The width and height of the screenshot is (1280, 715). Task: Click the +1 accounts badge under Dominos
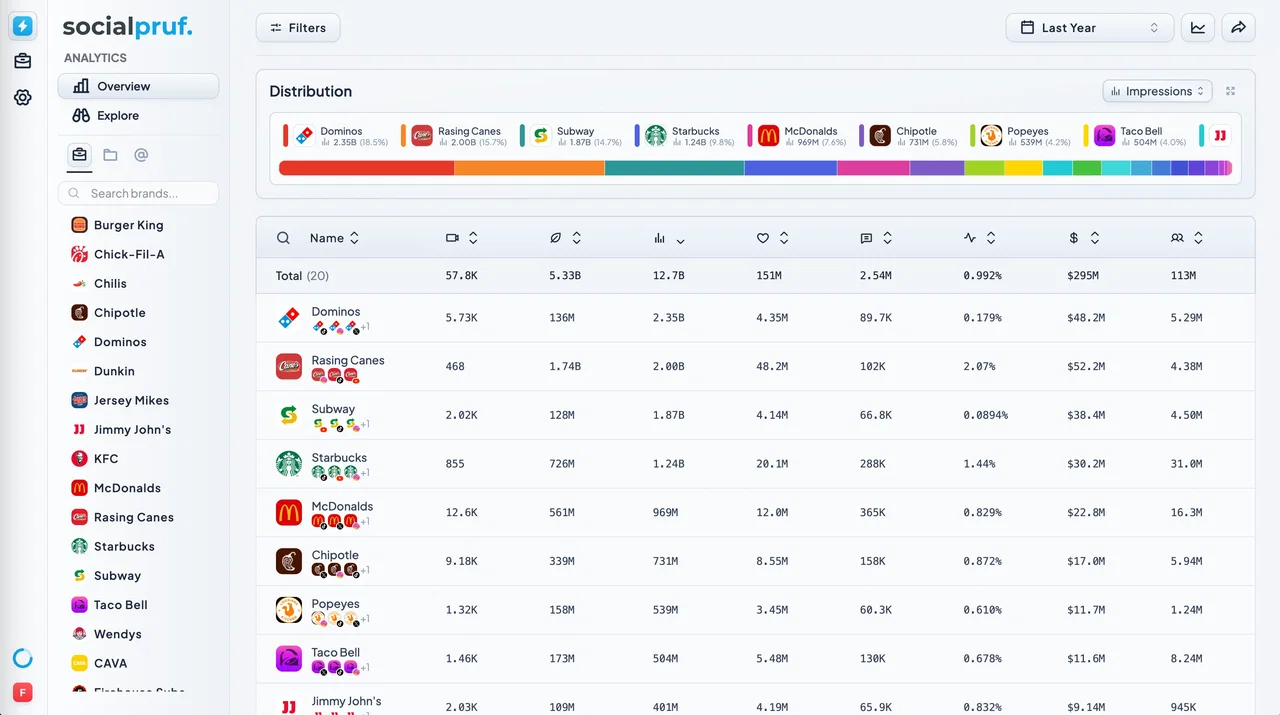click(x=366, y=327)
